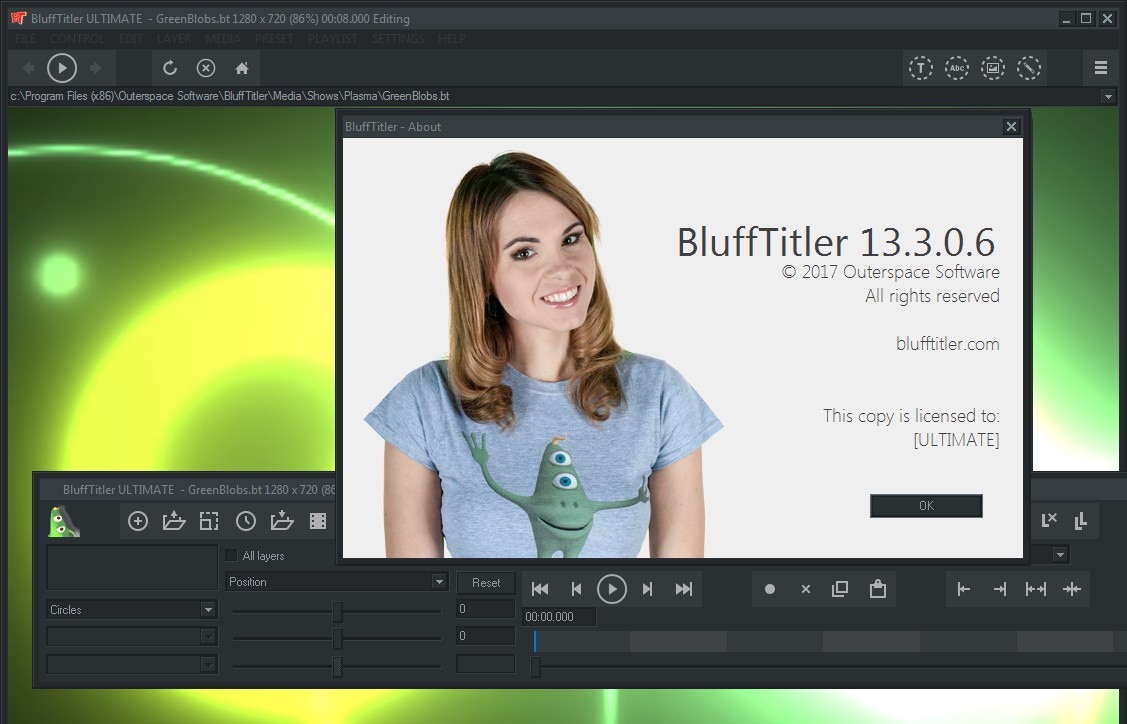Screen dimensions: 1127x724
Task: Close the BluffTitler About dialog
Action: pos(1011,127)
